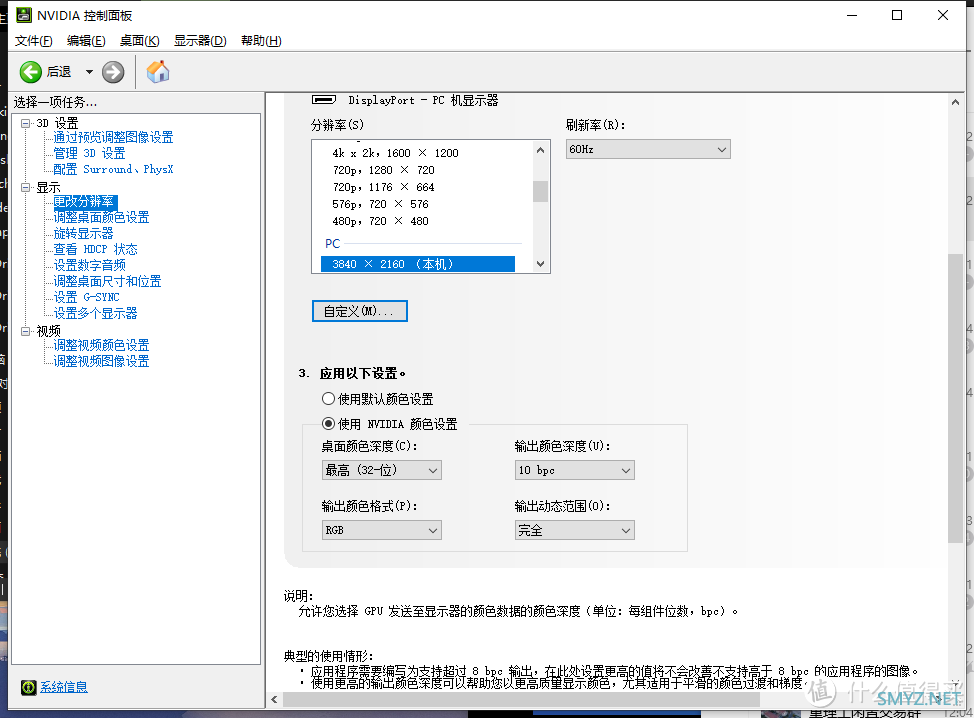Collapse the 显示 tree node
974x718 pixels.
coord(25,187)
